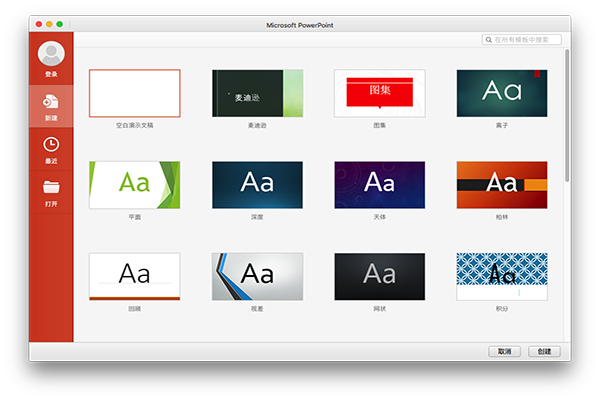
Task: Choose the green 平面 template thumbnail
Action: (135, 185)
